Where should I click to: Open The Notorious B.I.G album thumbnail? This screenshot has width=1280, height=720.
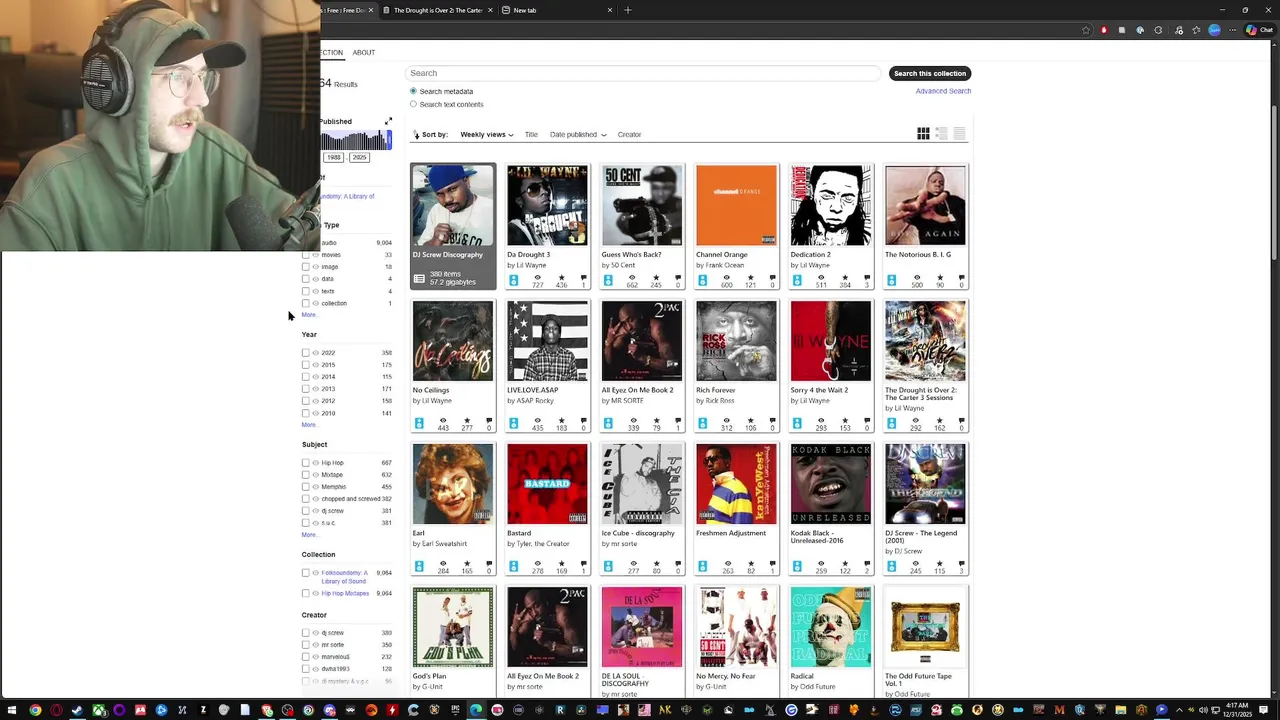[x=925, y=205]
